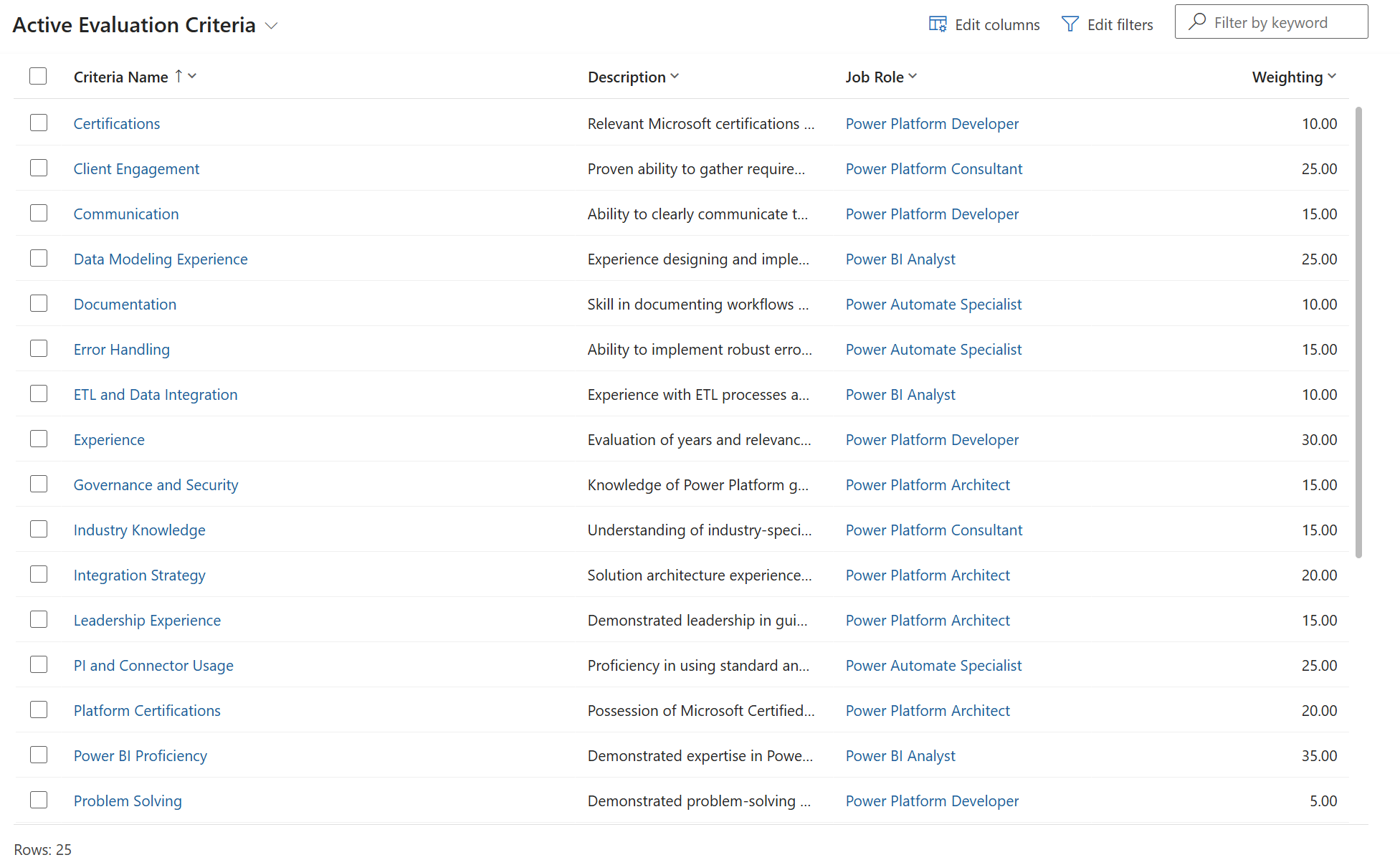Check the Certifications row checkbox
1400x865 pixels.
point(39,123)
